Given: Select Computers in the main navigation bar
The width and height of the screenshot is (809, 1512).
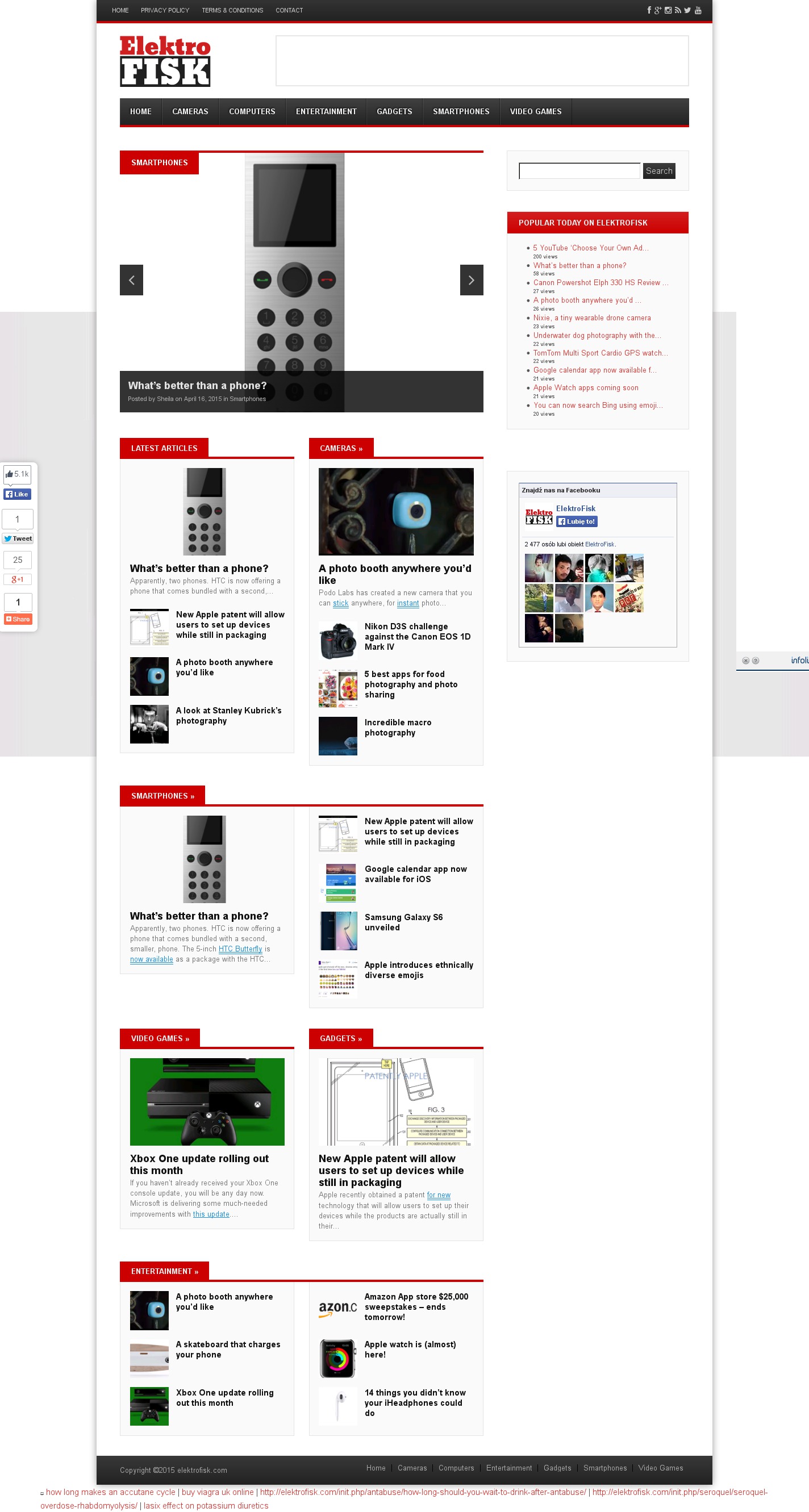Looking at the screenshot, I should click(252, 111).
